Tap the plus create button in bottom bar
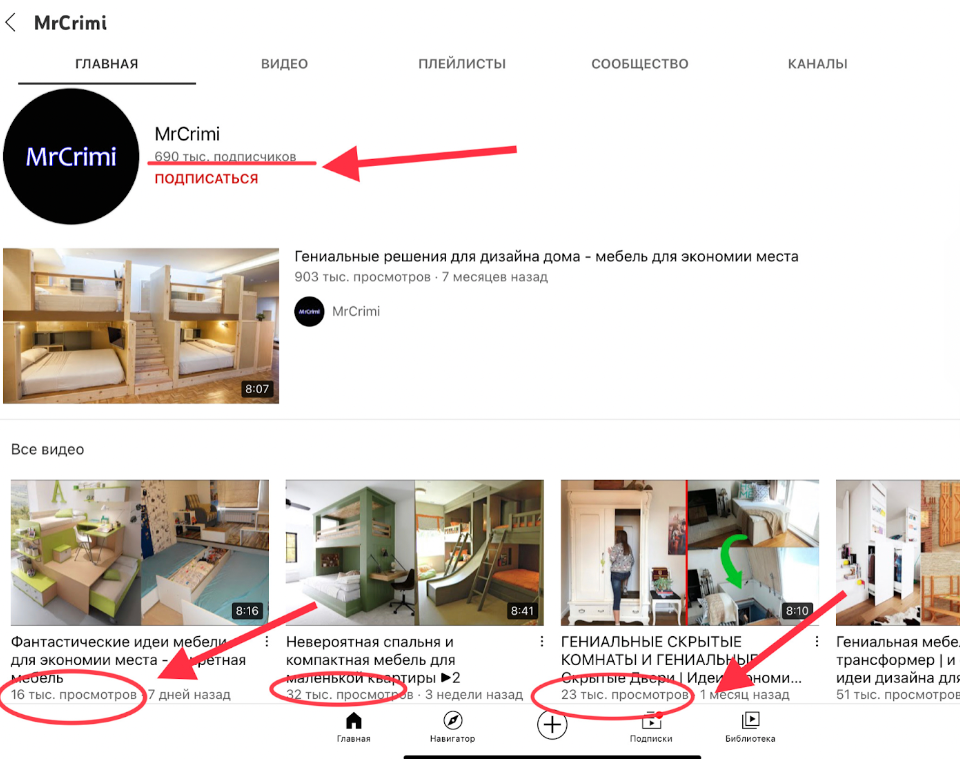 [x=552, y=725]
